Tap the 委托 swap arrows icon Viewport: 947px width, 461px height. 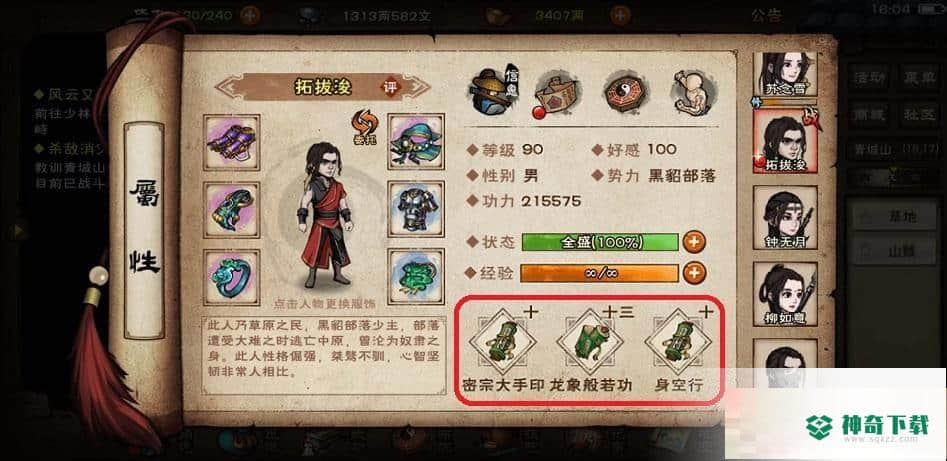365,124
